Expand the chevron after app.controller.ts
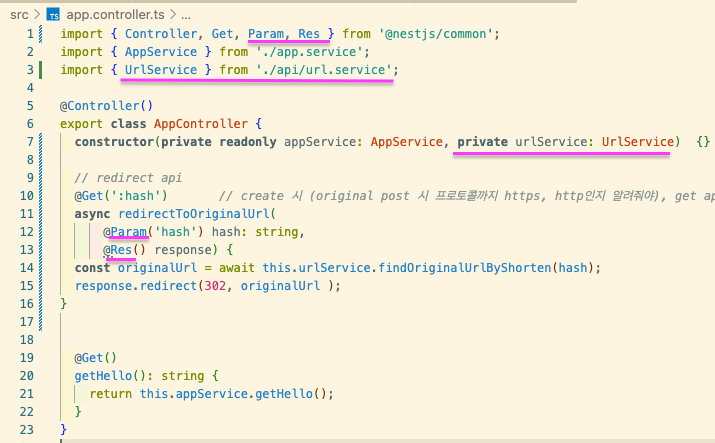This screenshot has height=443, width=715. click(x=173, y=15)
